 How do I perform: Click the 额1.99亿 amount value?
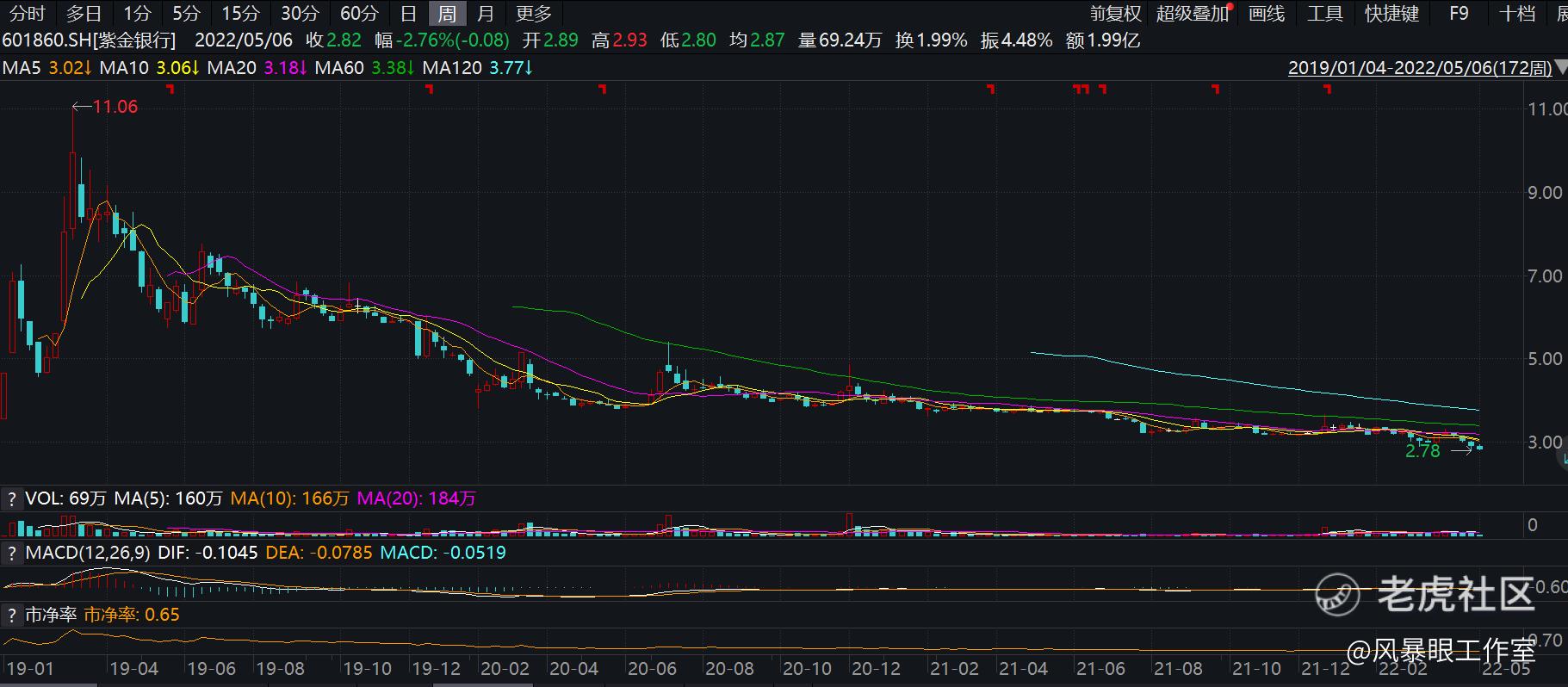tap(1102, 40)
